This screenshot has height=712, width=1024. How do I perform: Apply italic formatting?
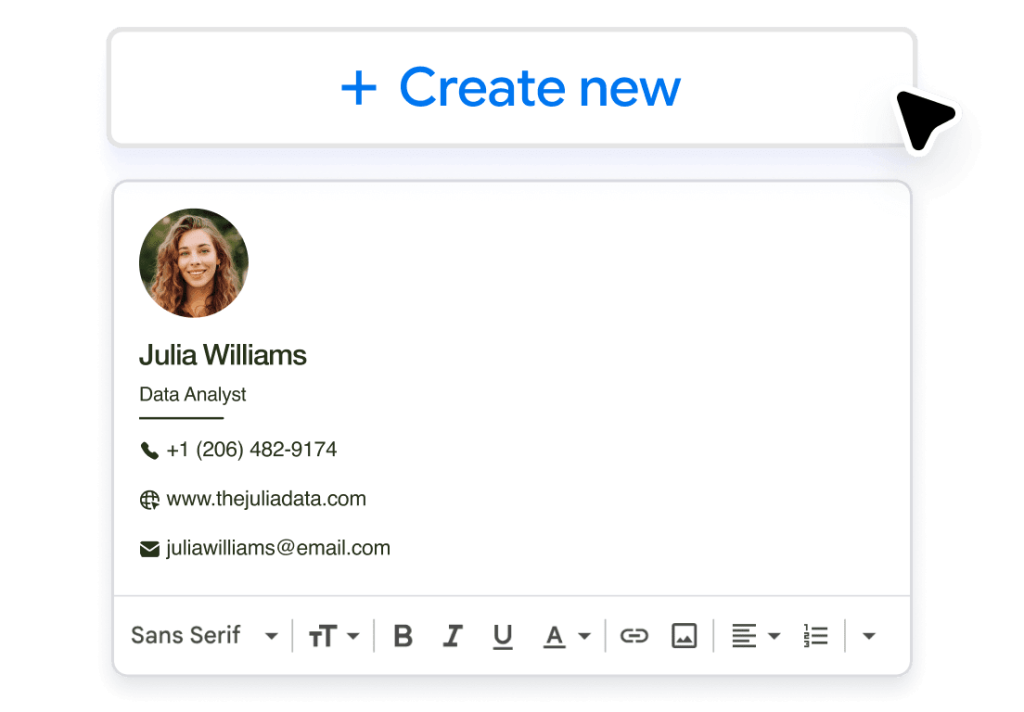pos(453,635)
